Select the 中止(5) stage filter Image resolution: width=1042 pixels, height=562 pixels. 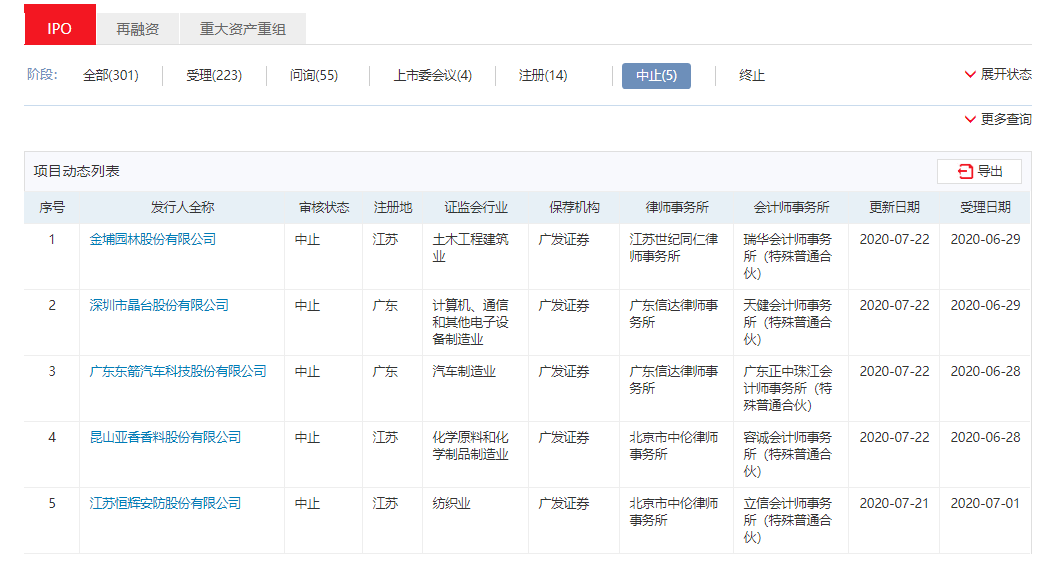(x=656, y=76)
